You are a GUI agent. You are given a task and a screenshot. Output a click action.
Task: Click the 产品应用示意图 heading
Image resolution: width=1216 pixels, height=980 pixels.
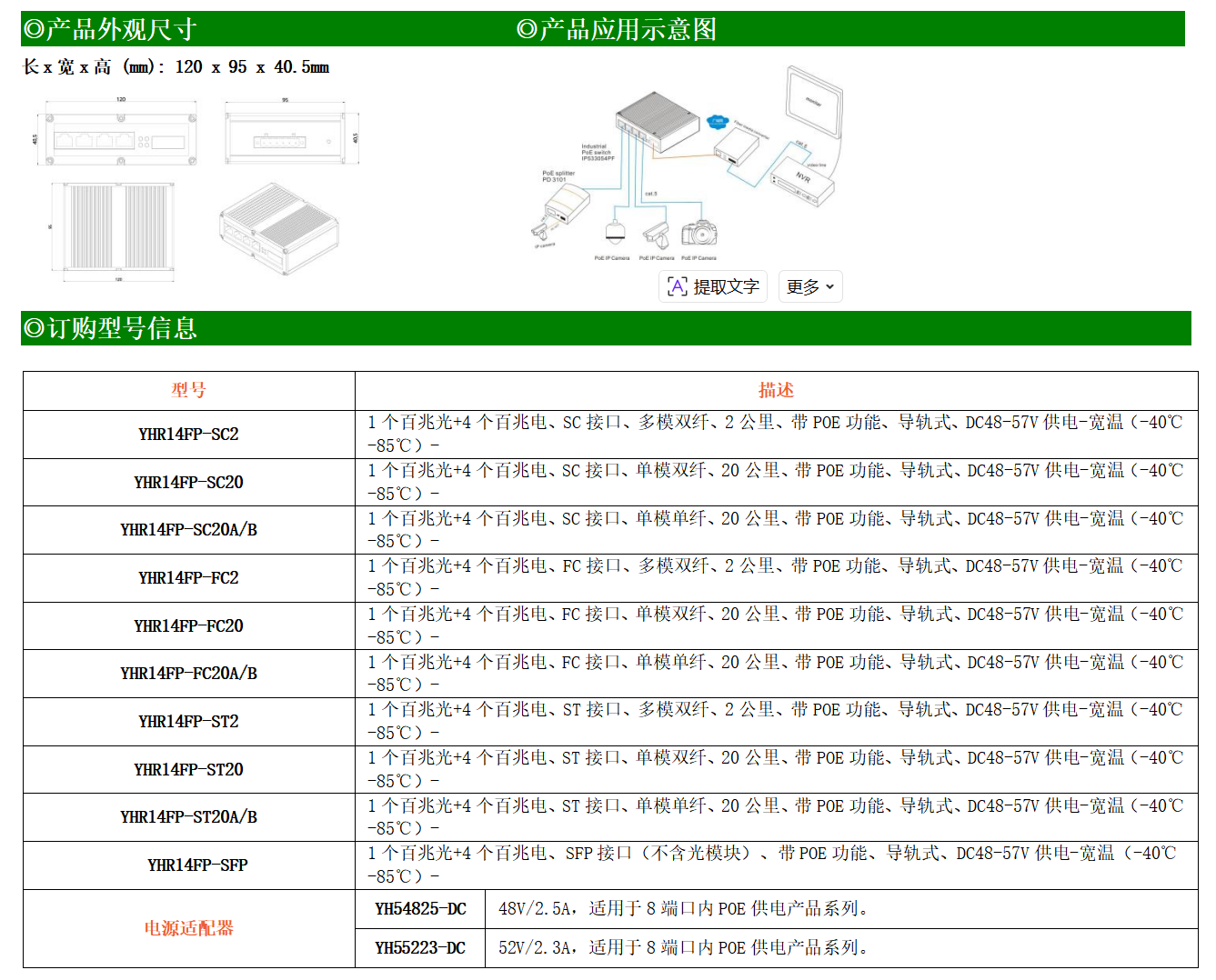pyautogui.click(x=617, y=29)
